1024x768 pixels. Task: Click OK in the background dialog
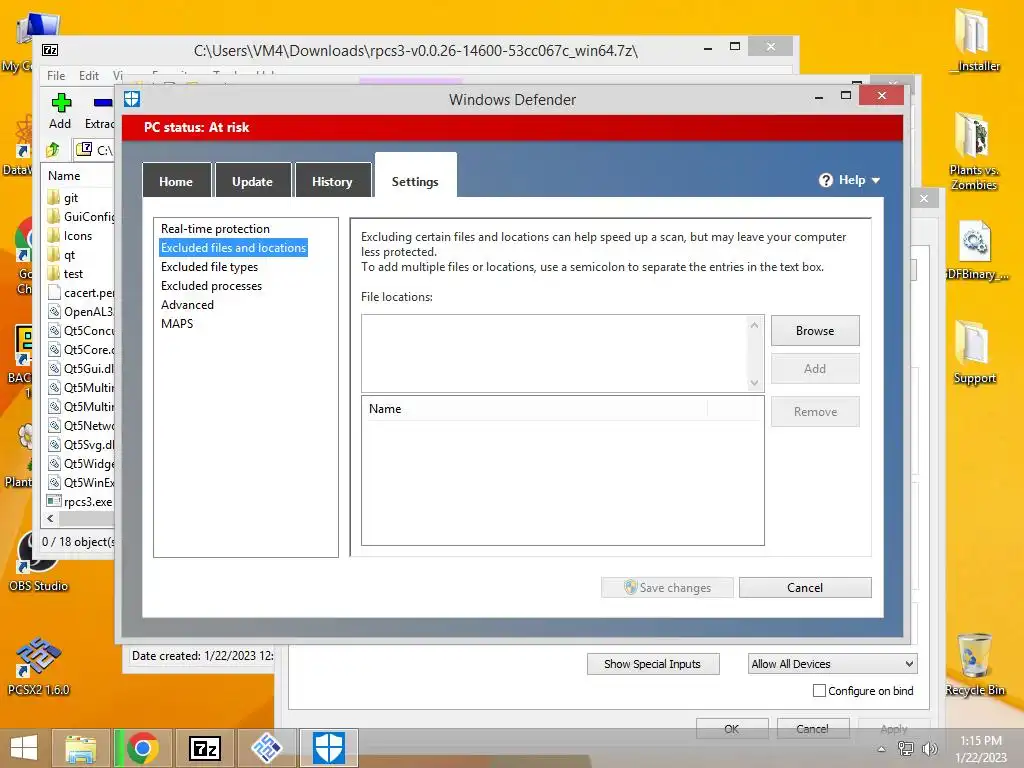tap(732, 728)
